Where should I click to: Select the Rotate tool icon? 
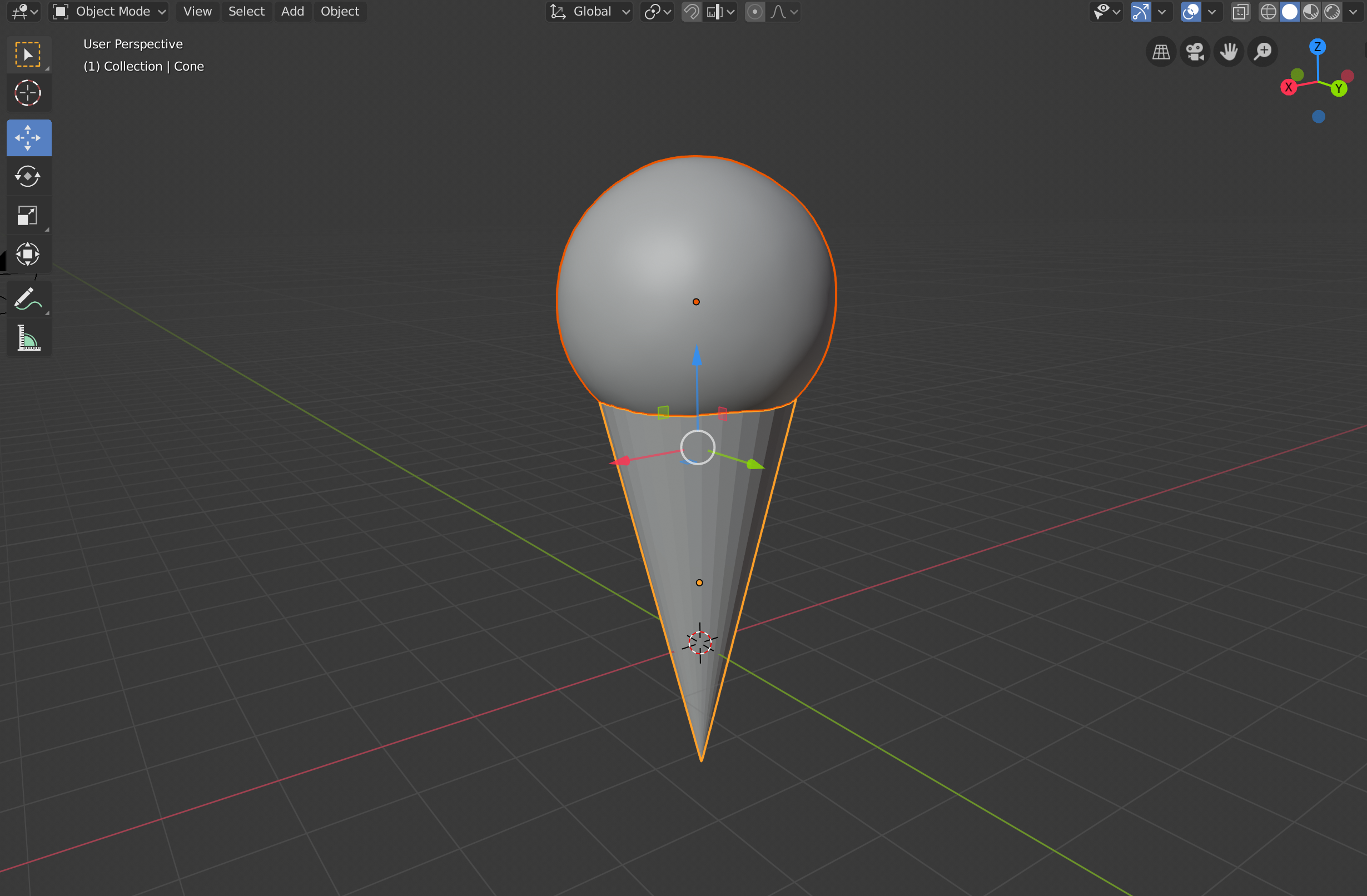[x=28, y=176]
